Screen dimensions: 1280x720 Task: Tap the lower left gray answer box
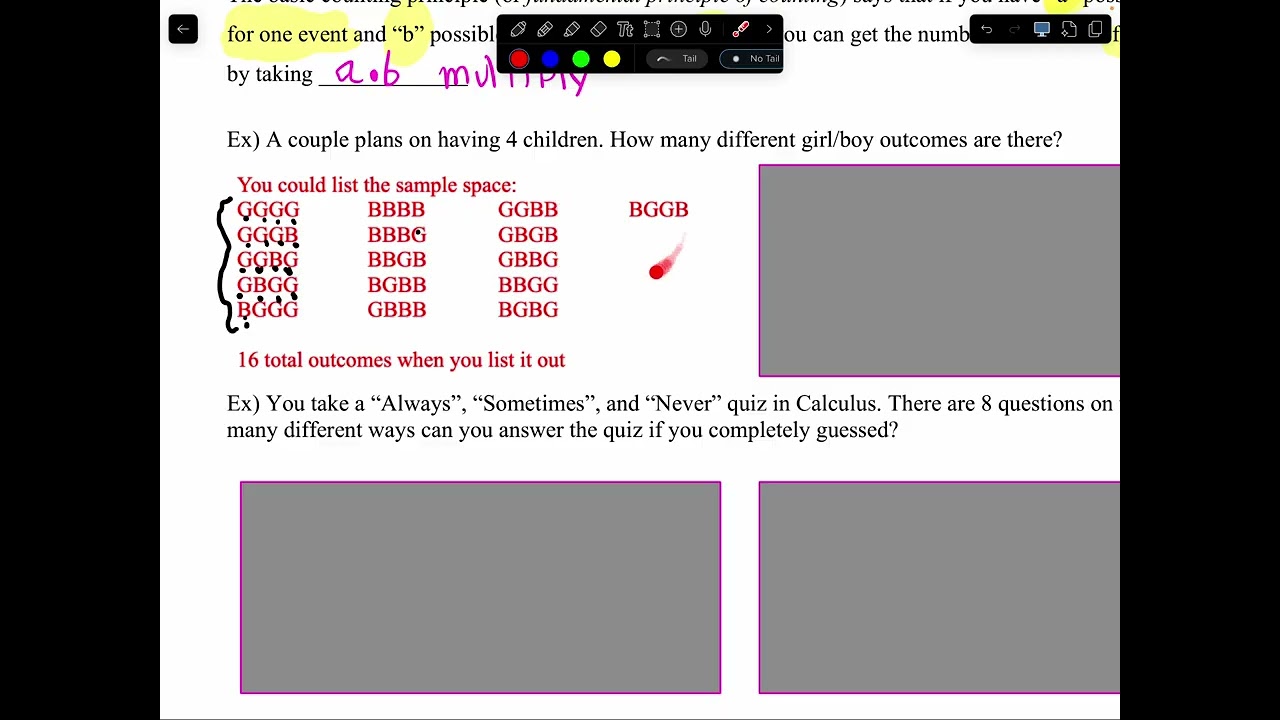[x=480, y=588]
